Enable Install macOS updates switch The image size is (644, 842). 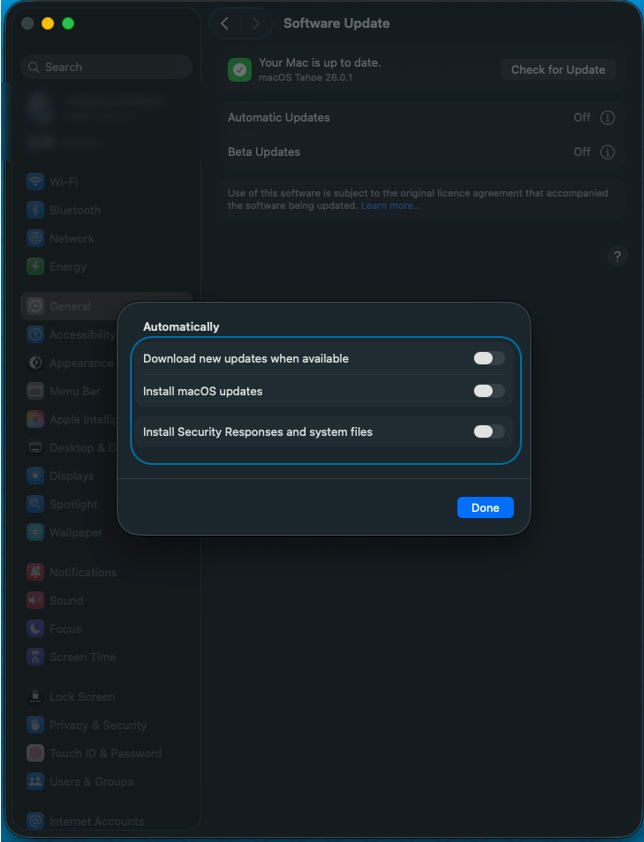tap(489, 391)
